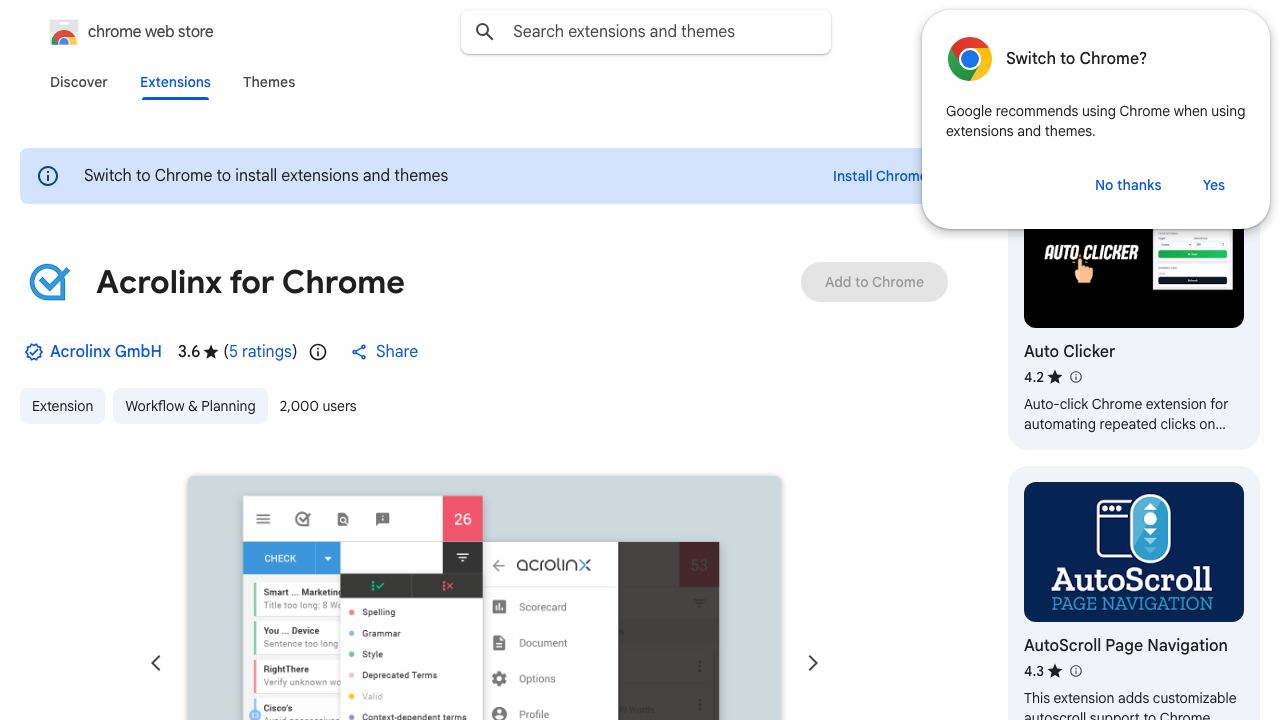Screen dimensions: 1280x720
Task: Click the Share icon
Action: [x=359, y=352]
